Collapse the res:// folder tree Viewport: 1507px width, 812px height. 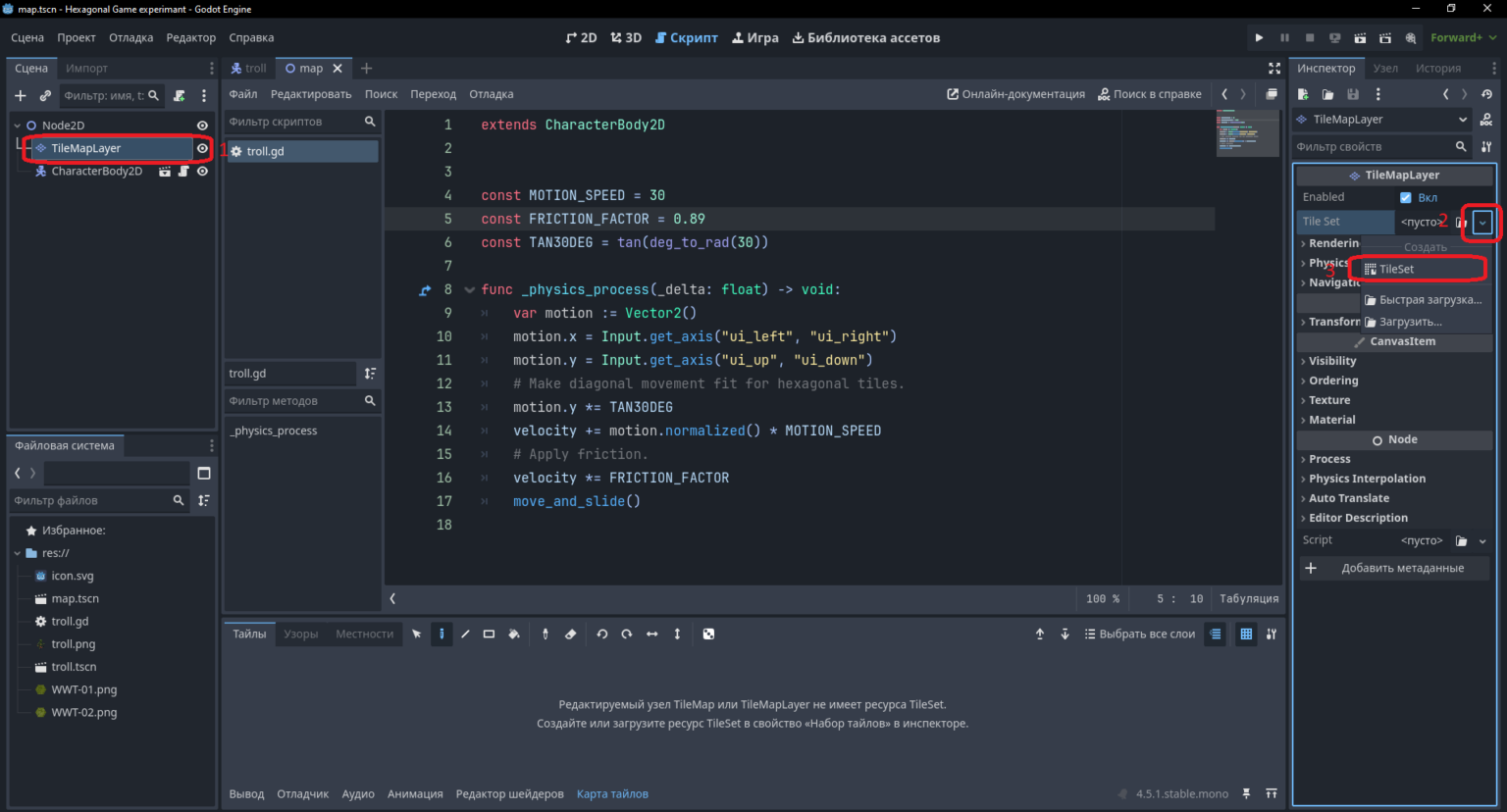18,553
